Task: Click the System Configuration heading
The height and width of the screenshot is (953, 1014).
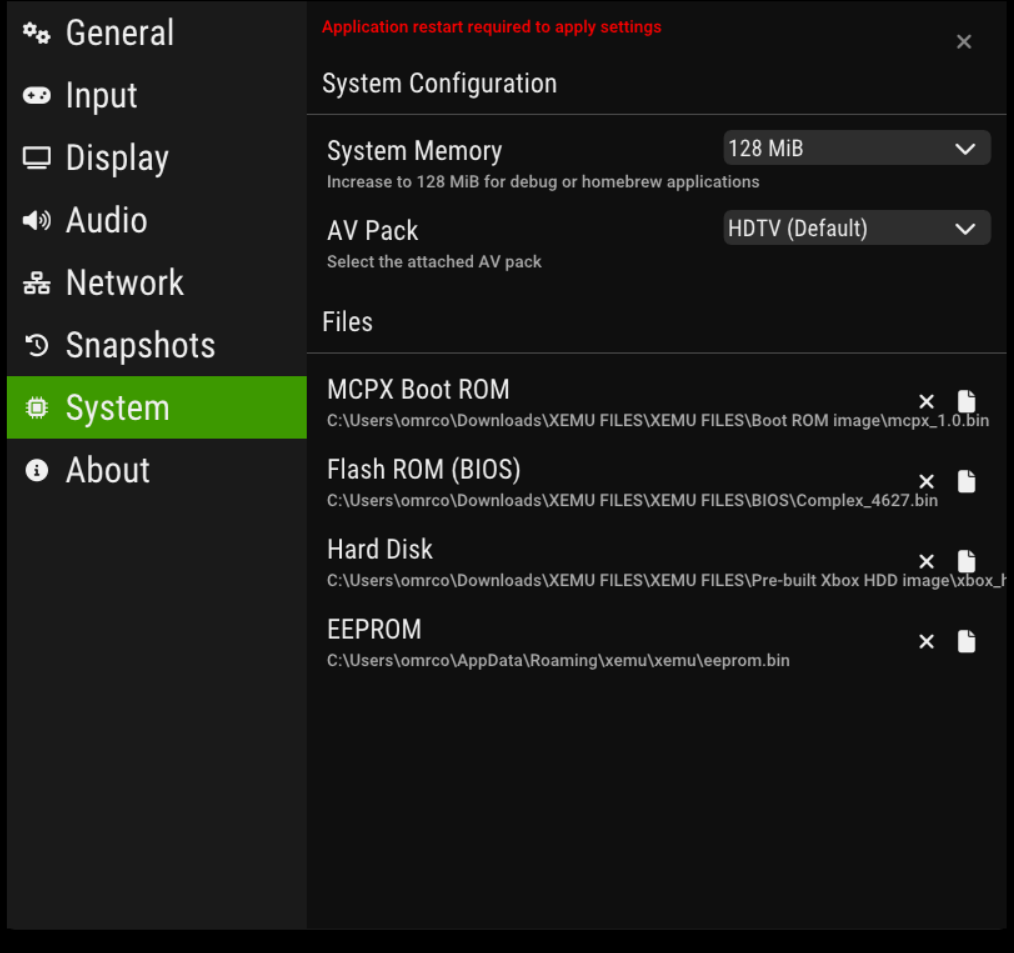Action: [440, 84]
